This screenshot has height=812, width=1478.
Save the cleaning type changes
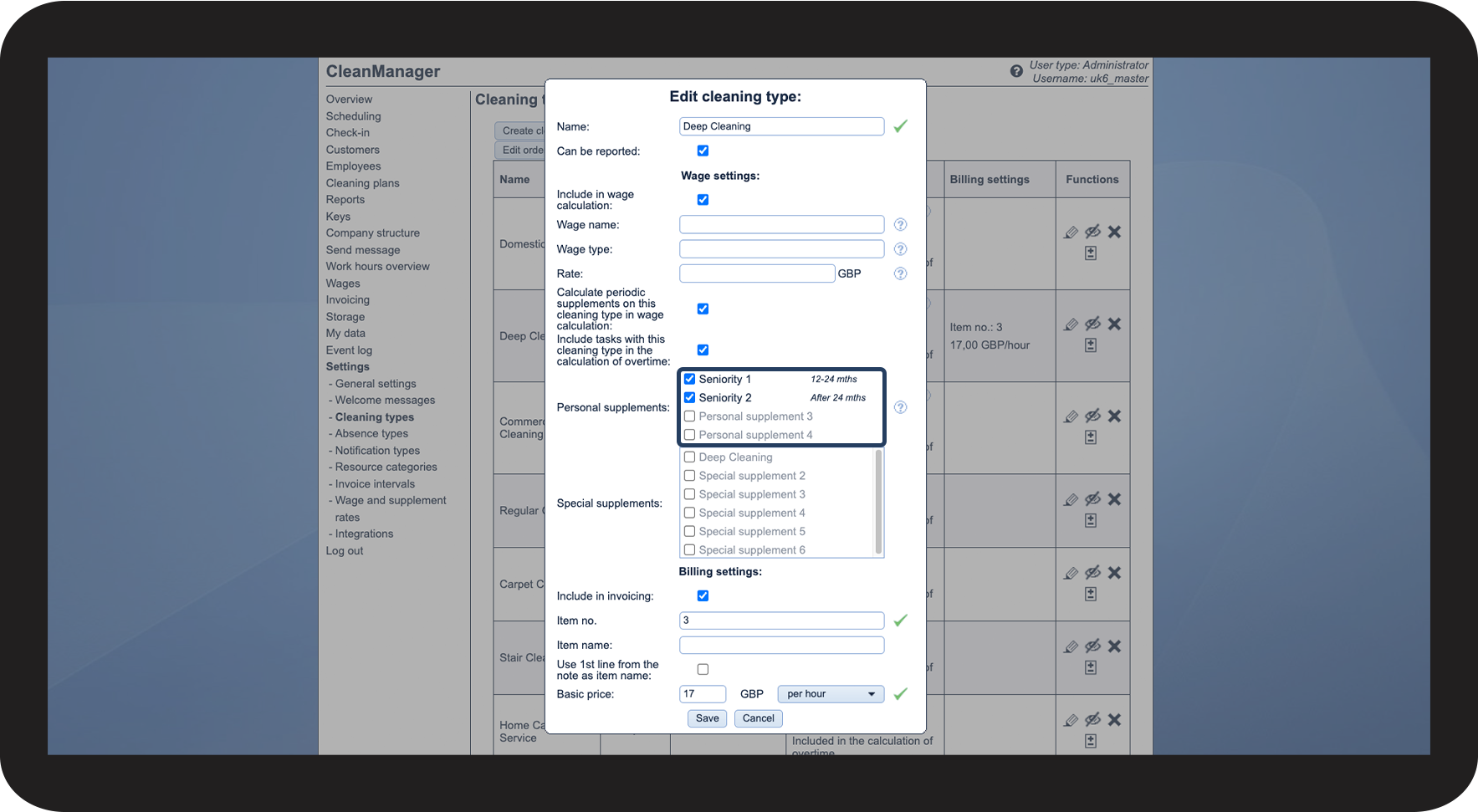tap(707, 718)
